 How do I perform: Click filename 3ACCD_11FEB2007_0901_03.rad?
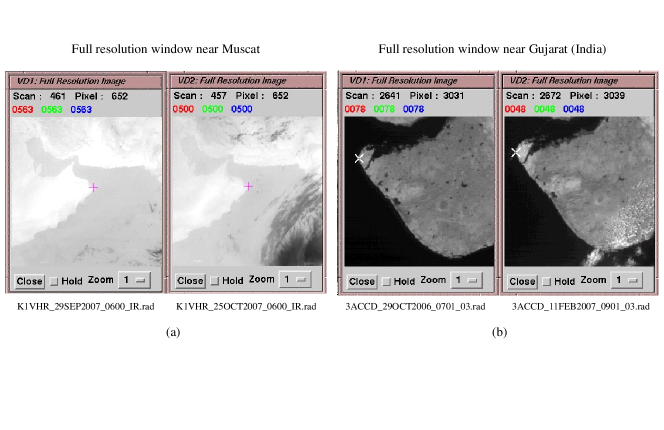581,307
